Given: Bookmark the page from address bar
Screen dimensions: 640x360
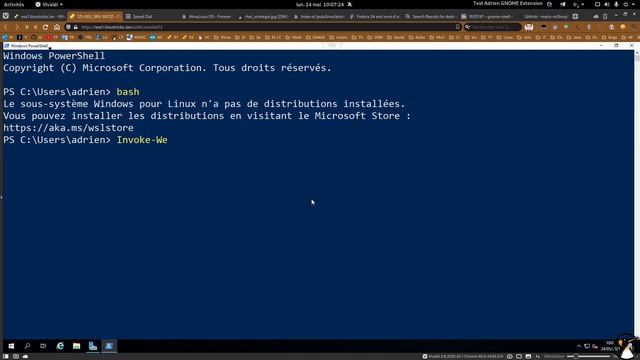Looking at the screenshot, I should tap(458, 27).
